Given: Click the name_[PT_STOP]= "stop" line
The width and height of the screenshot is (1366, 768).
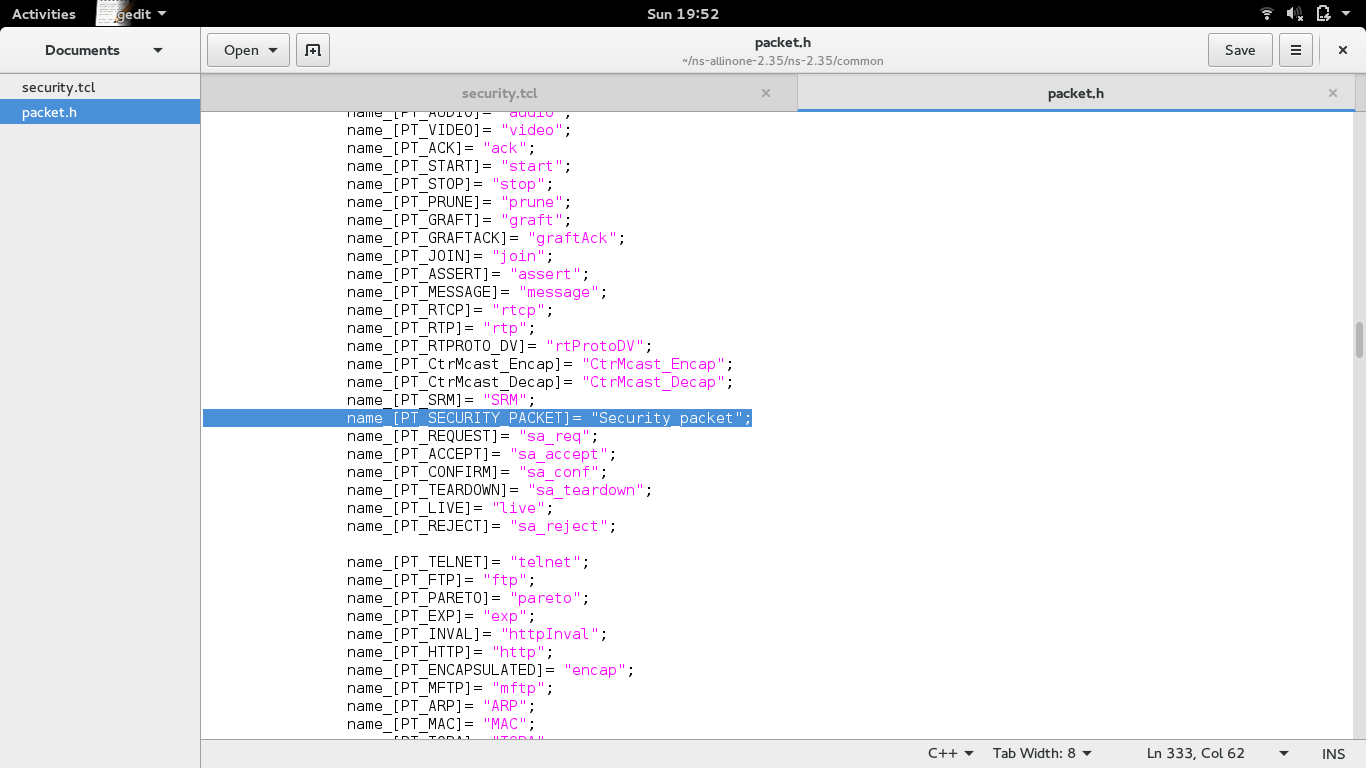Looking at the screenshot, I should [450, 184].
